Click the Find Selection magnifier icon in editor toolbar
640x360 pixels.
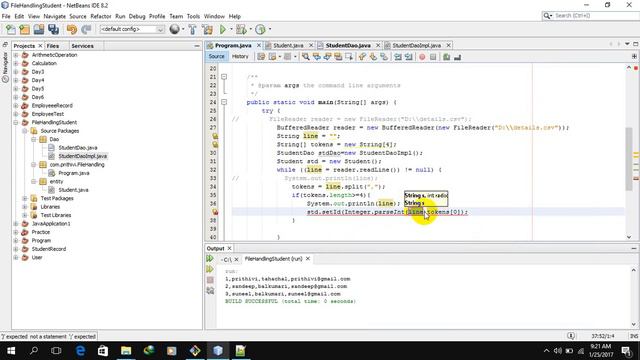(306, 57)
